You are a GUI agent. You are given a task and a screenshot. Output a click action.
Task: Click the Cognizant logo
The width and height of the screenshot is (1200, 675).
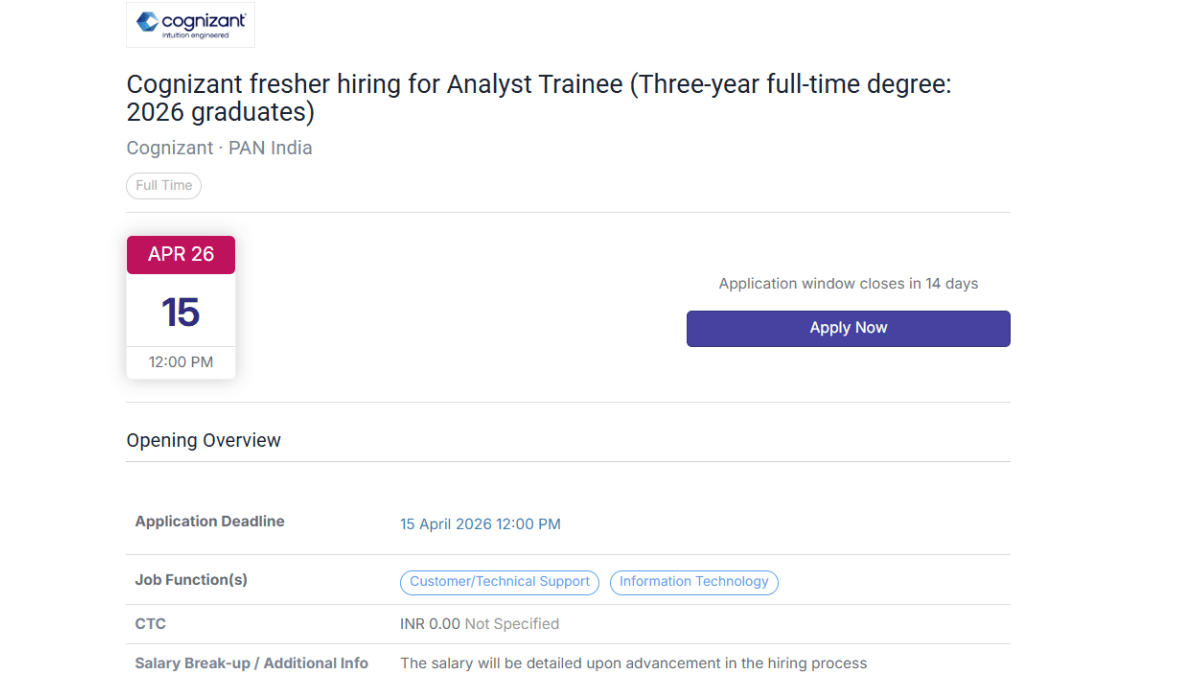(x=190, y=24)
